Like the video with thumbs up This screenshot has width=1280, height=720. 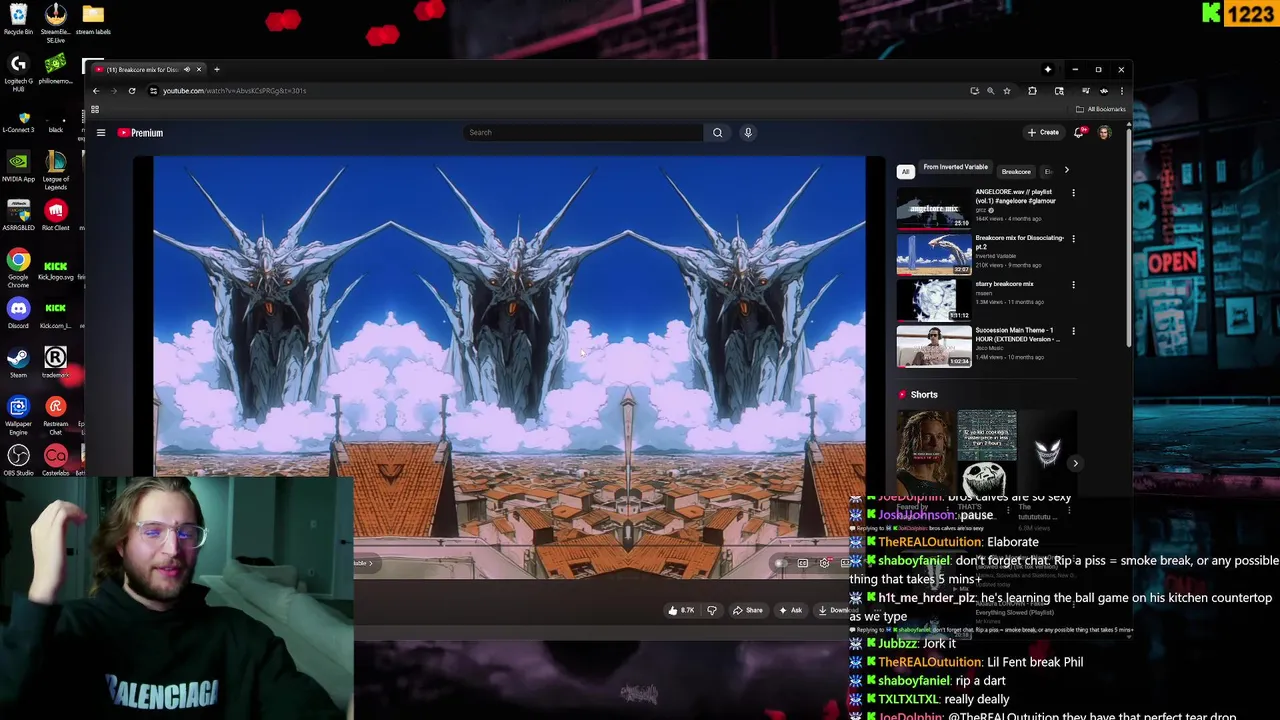click(x=682, y=610)
